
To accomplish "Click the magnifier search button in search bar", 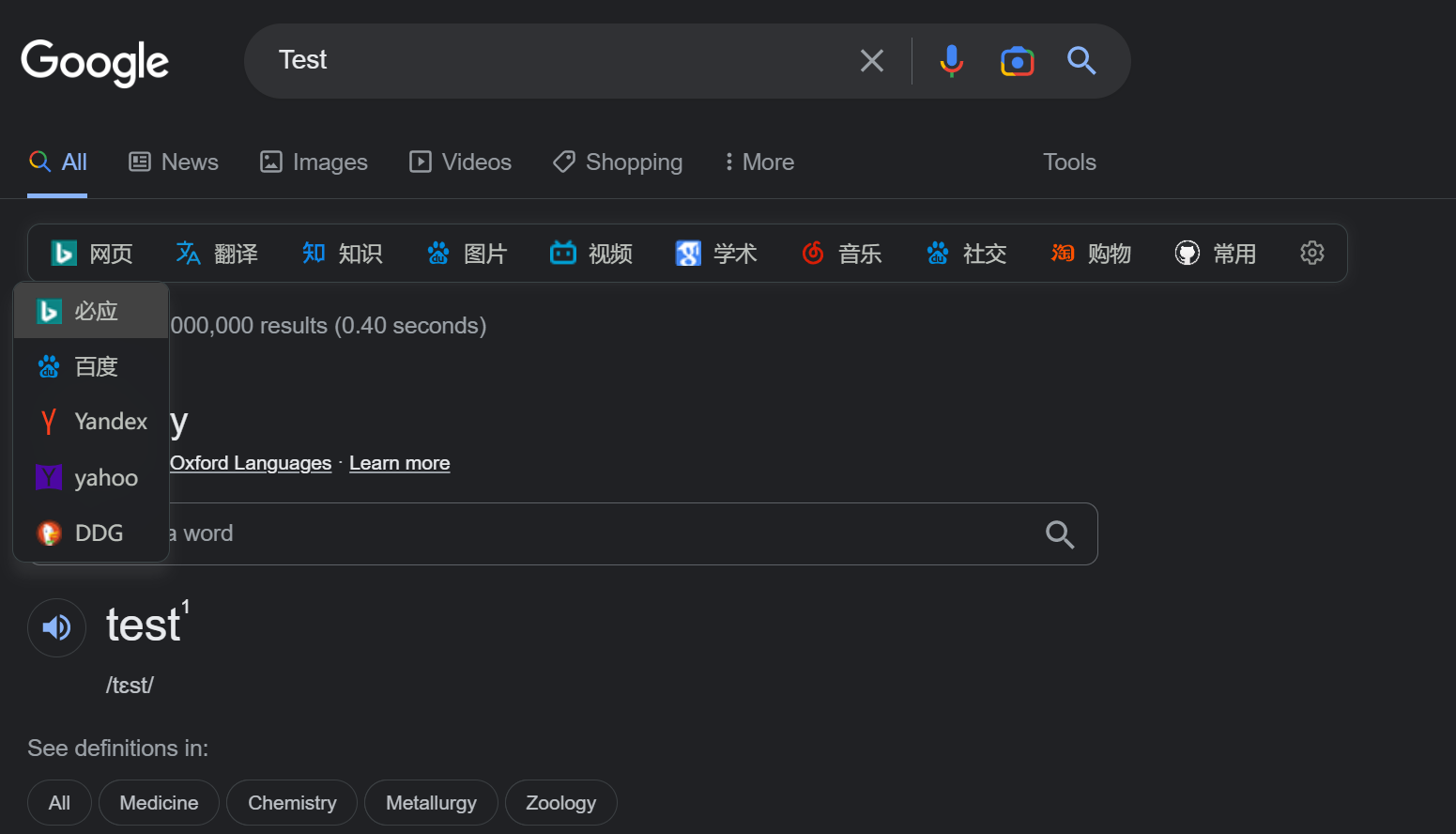I will click(x=1081, y=61).
